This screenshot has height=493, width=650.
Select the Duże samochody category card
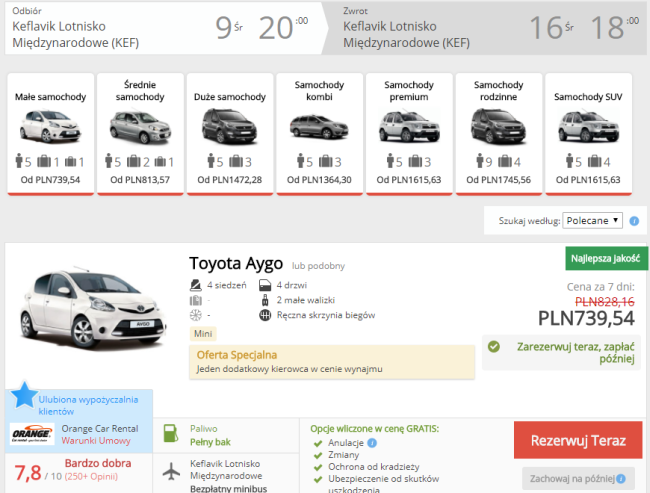[230, 134]
